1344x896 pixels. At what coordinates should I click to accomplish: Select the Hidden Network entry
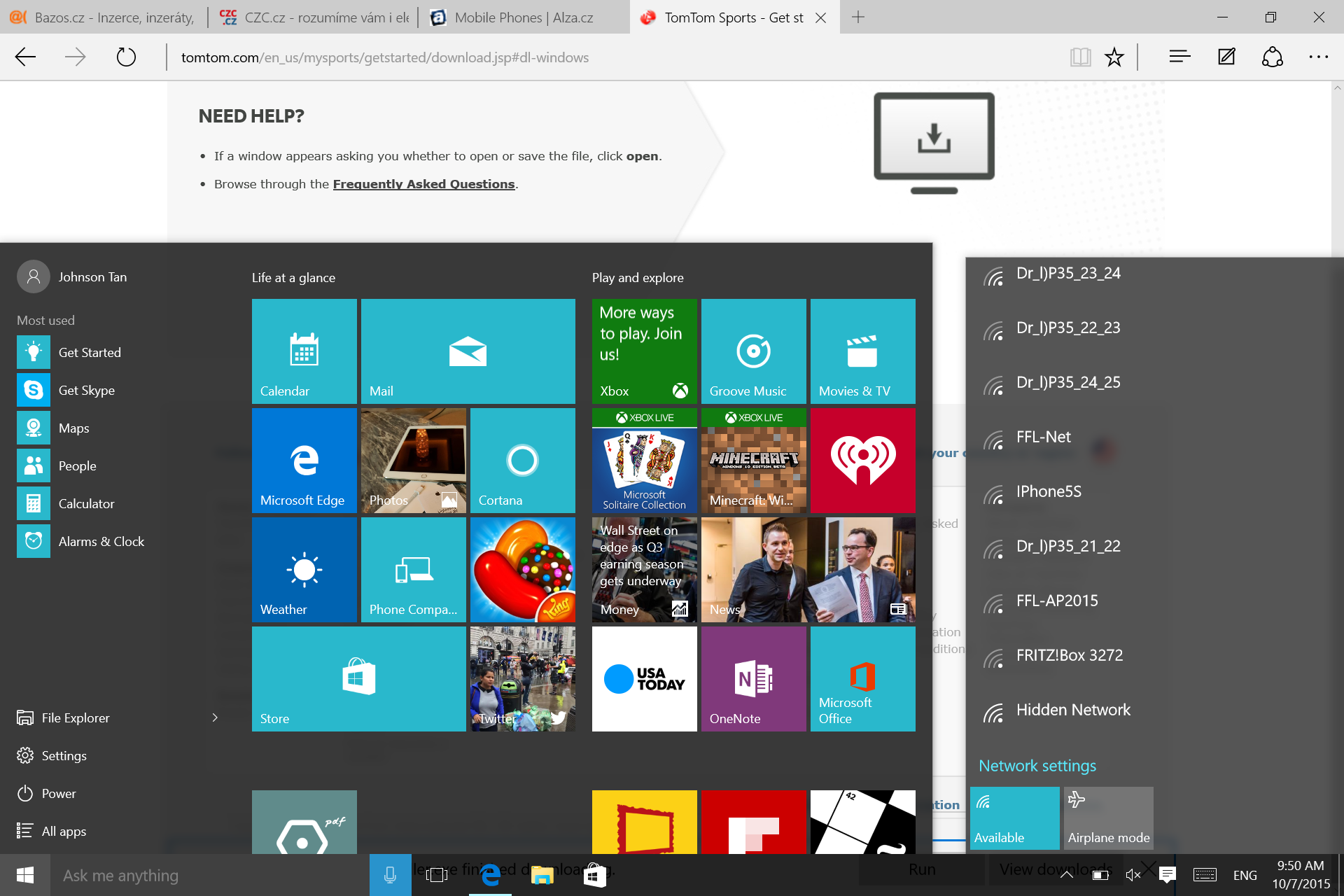click(1155, 710)
